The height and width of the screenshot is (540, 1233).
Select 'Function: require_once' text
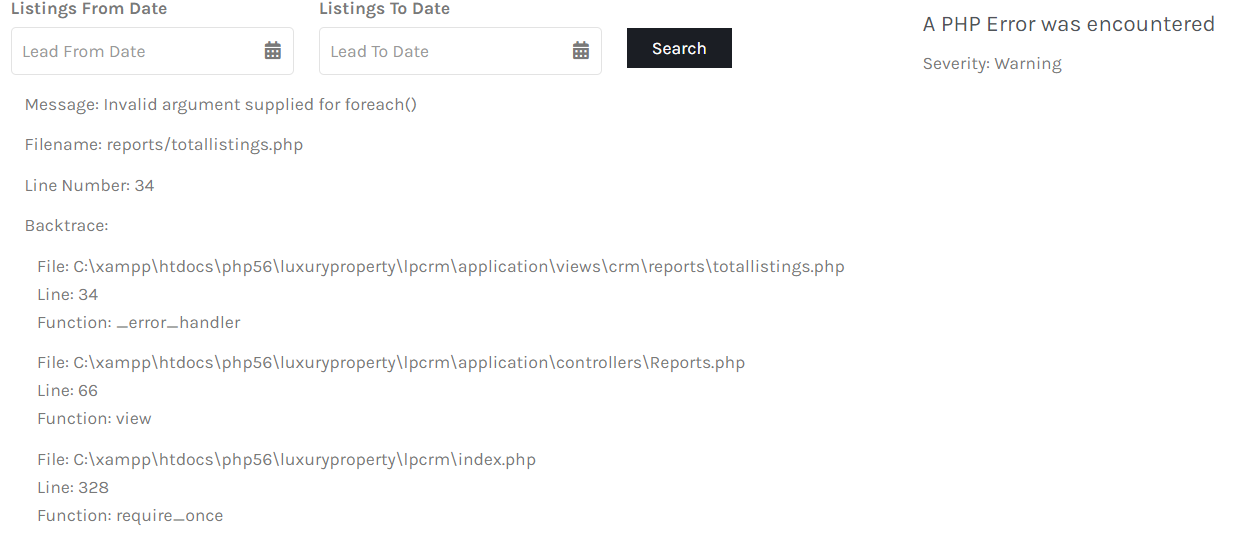[x=130, y=516]
